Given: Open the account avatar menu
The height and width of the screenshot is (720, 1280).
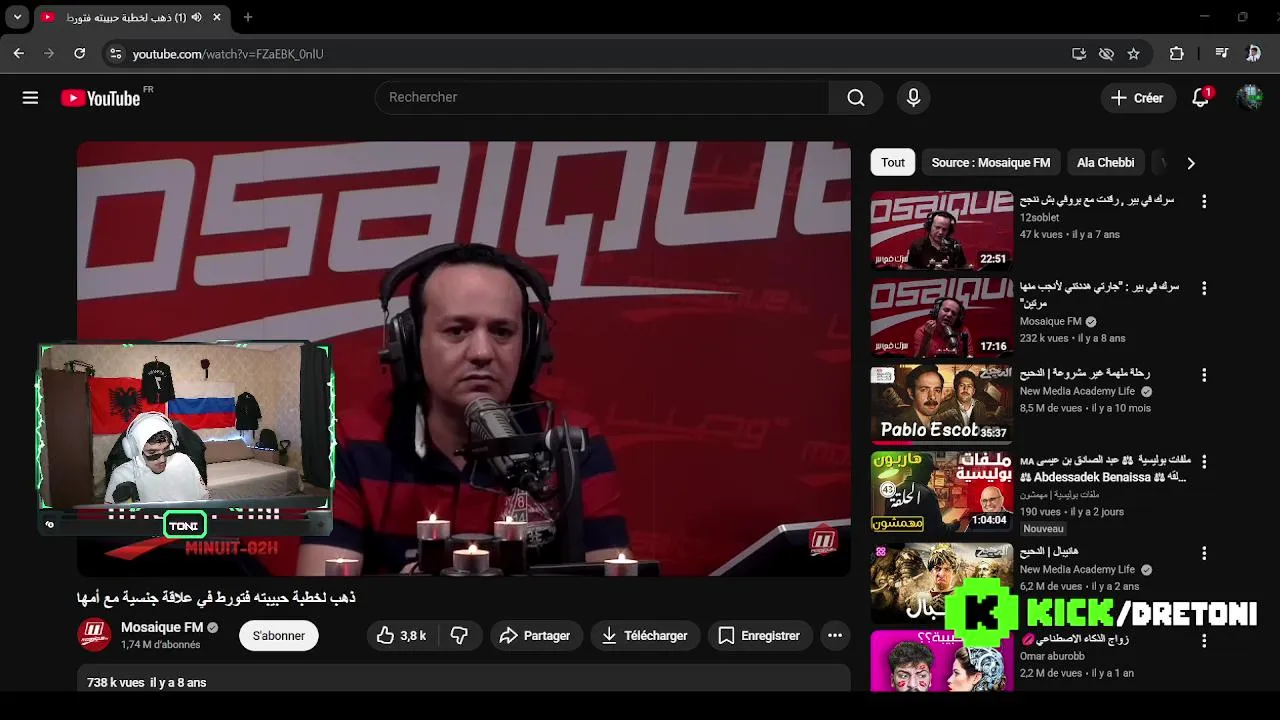Looking at the screenshot, I should pyautogui.click(x=1249, y=97).
